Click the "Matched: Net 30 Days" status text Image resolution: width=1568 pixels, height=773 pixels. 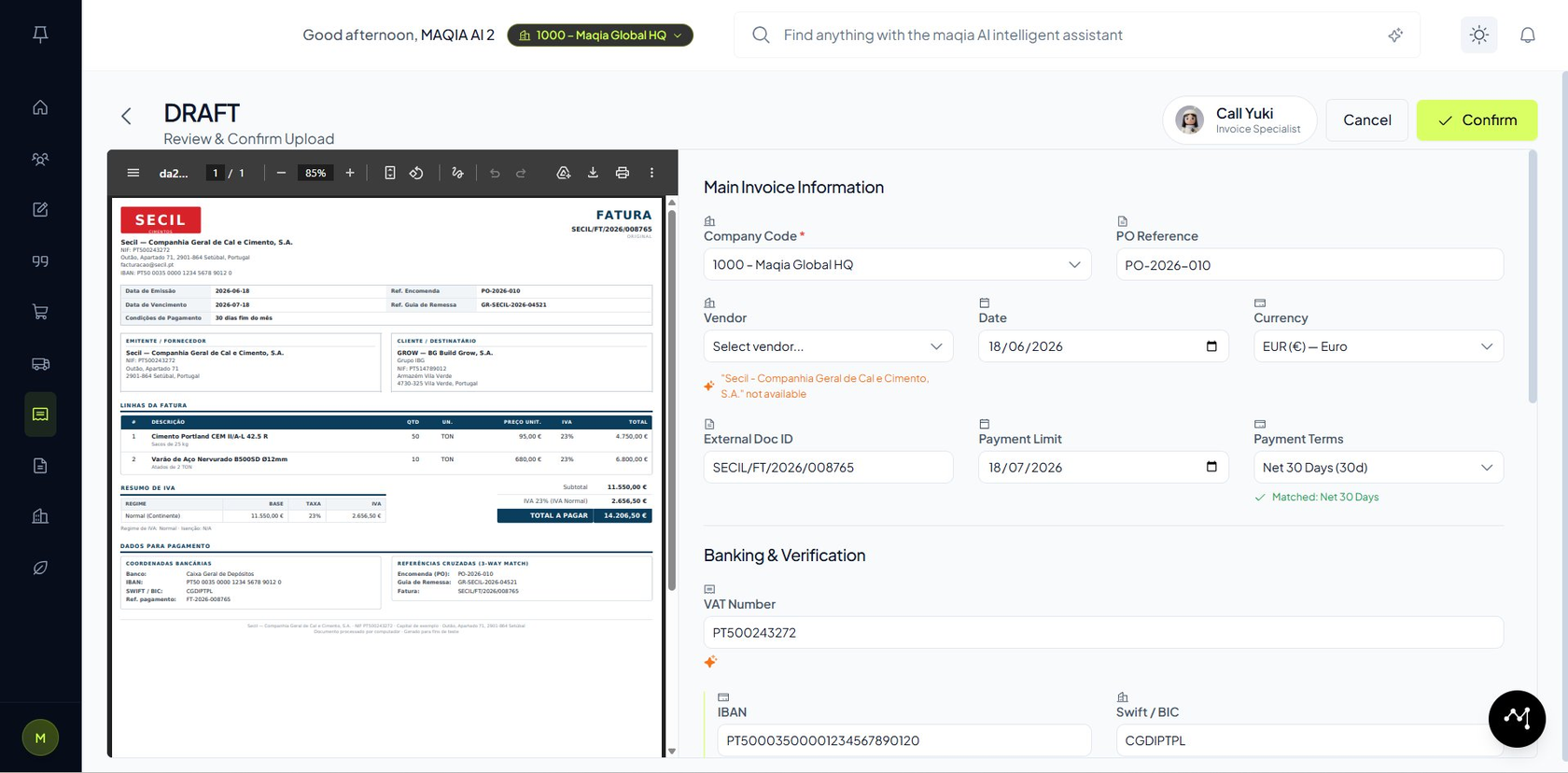[1325, 497]
